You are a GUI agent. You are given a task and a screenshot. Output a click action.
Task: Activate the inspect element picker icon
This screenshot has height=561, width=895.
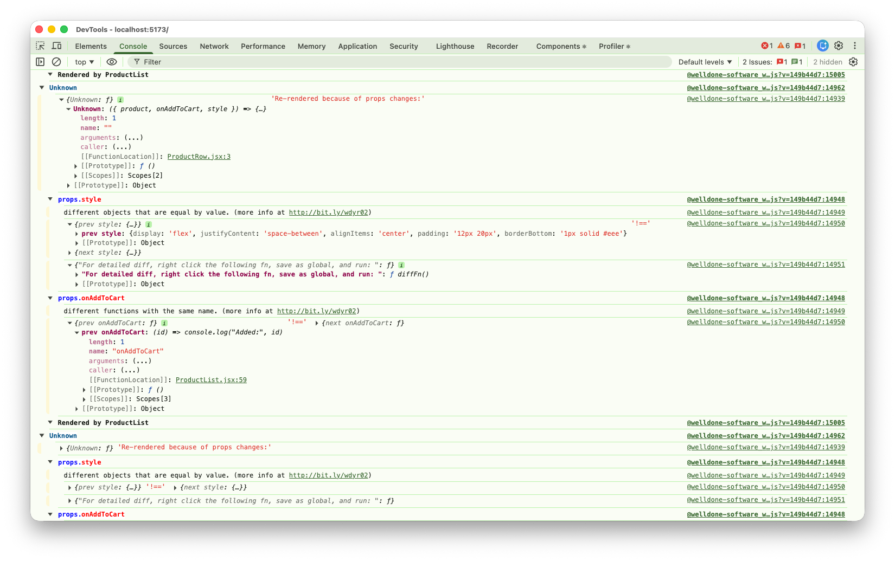(40, 46)
